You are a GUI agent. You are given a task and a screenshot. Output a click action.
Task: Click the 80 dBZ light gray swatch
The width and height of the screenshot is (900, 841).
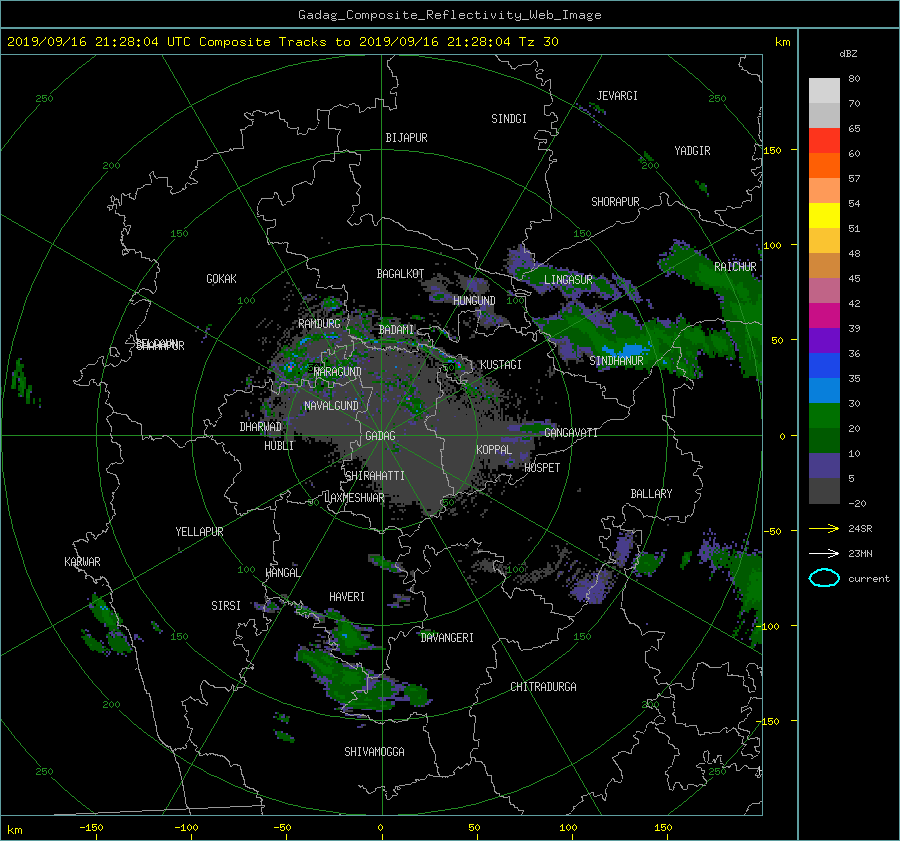point(824,91)
